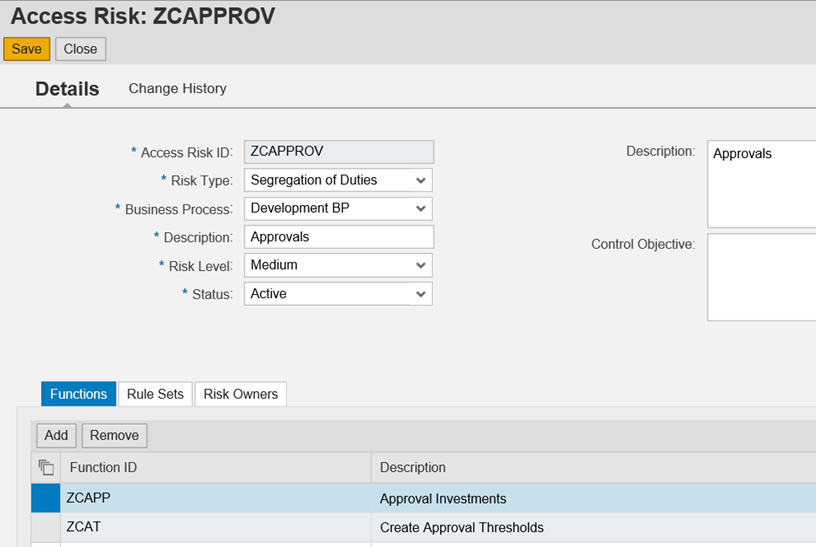816x547 pixels.
Task: Click the select-all icon in table header
Action: coord(45,467)
